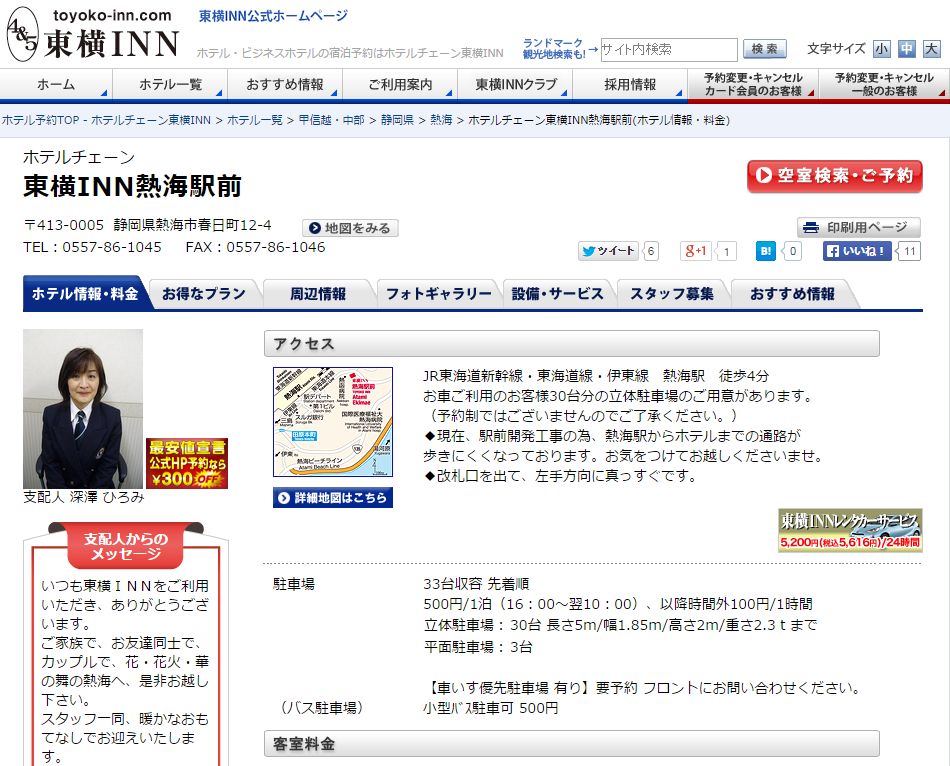The height and width of the screenshot is (766, 950).
Task: Click the Facebook like count showing 11
Action: (909, 251)
